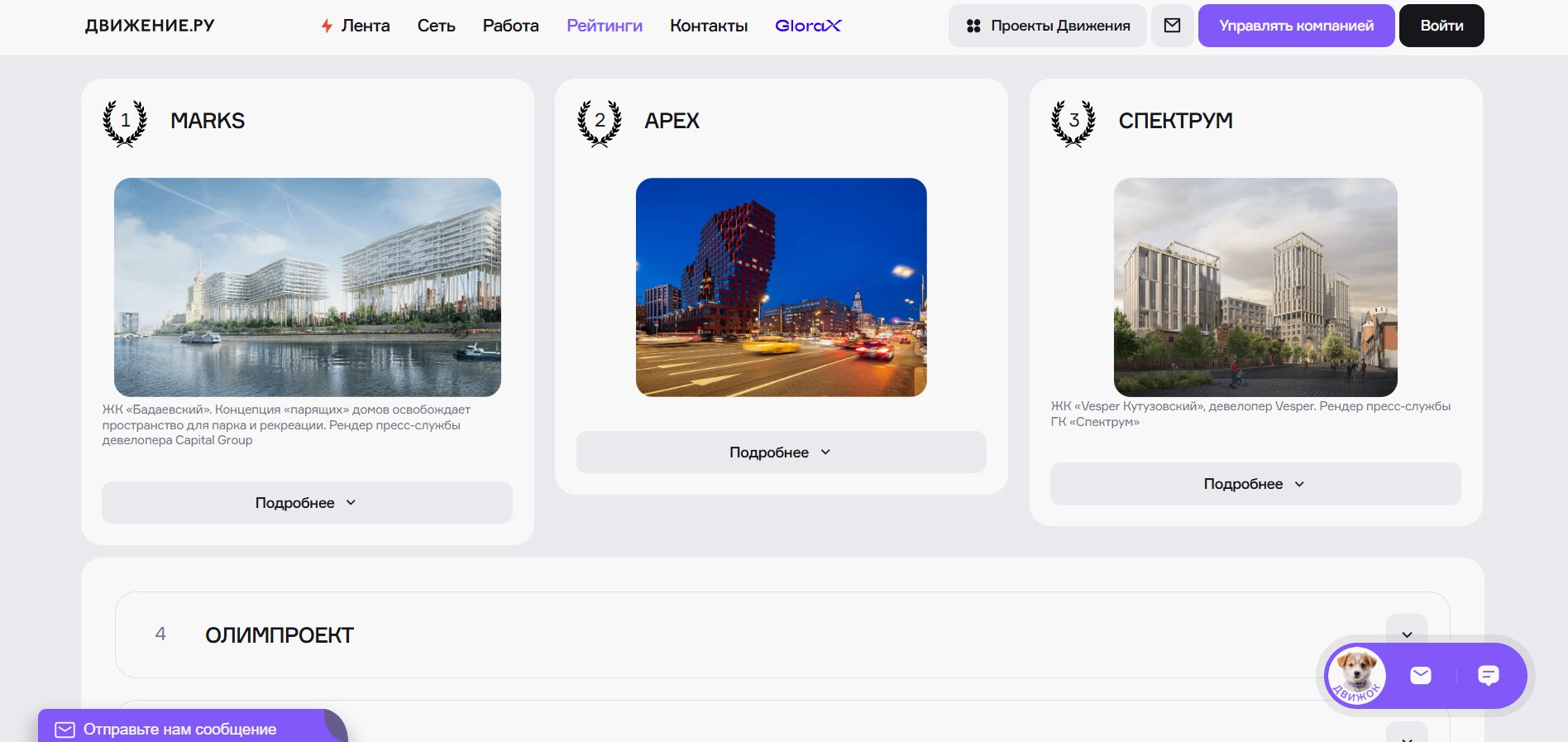1568x742 pixels.
Task: Click the Управлять компанией button
Action: click(x=1296, y=26)
